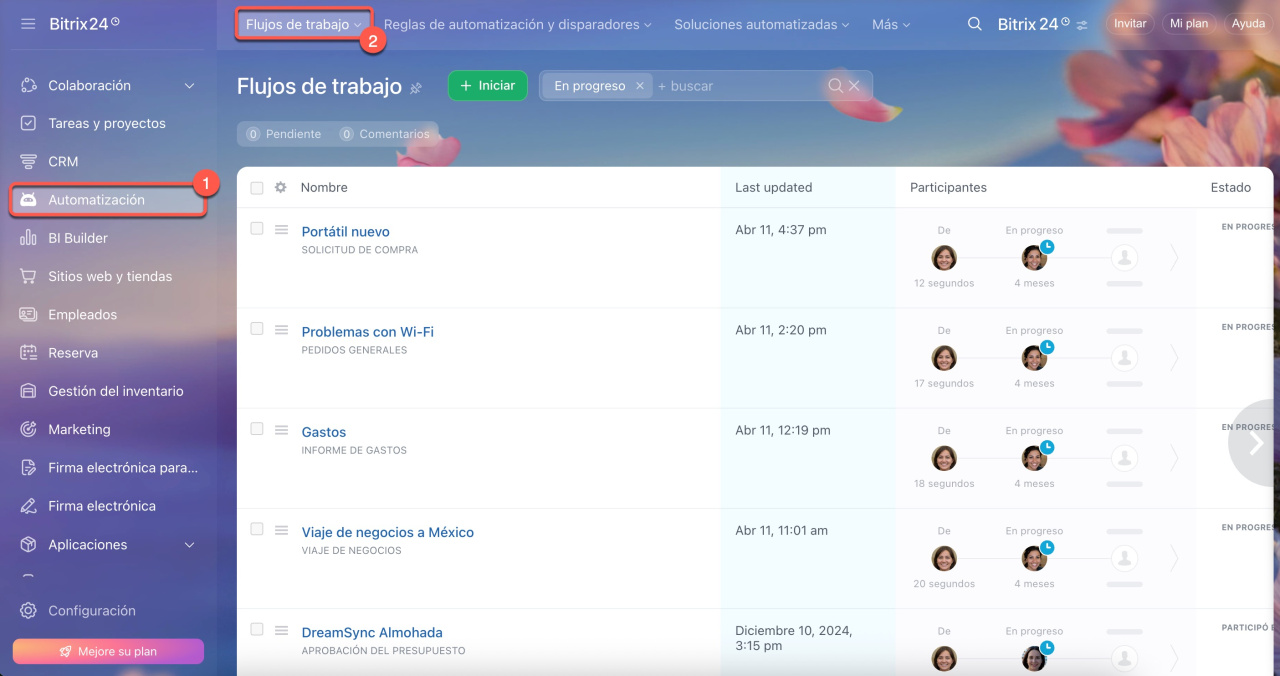Expand the Más menu

(891, 24)
